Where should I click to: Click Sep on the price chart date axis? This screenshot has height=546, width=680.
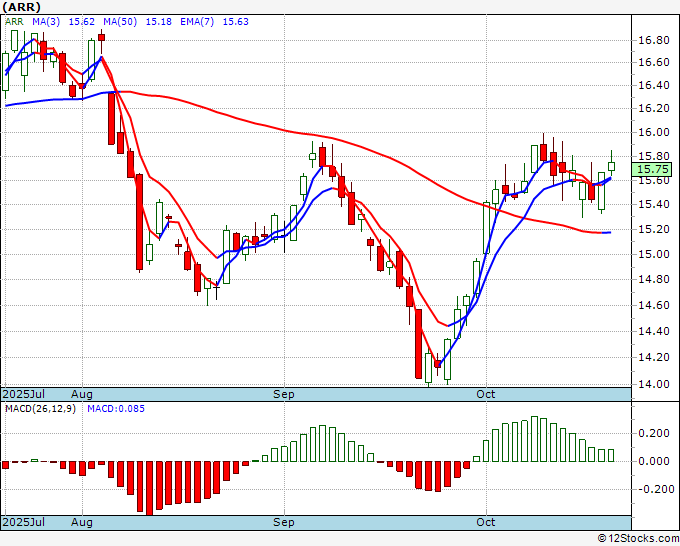tap(284, 394)
